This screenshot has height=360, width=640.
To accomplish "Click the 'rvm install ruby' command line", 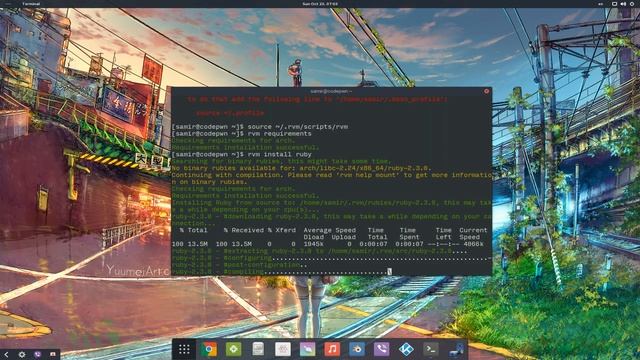I will [x=242, y=154].
